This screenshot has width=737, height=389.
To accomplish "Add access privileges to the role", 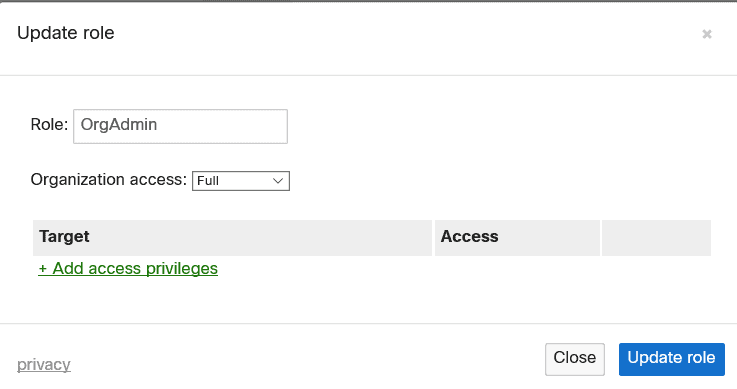I will (x=128, y=268).
